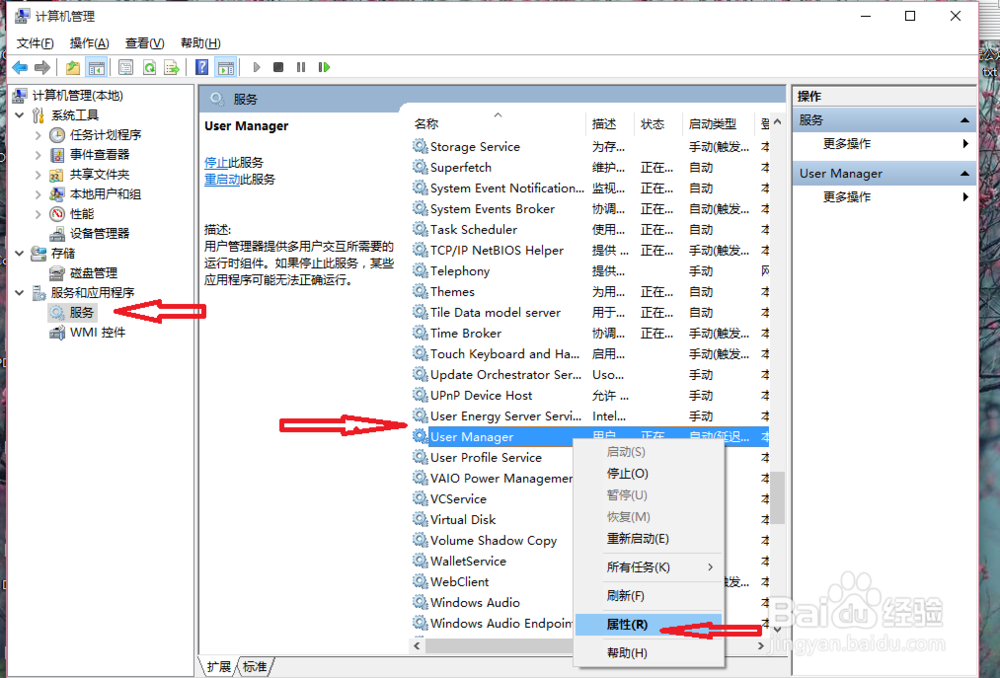Image resolution: width=1000 pixels, height=678 pixels.
Task: Click the Back navigation arrow icon
Action: point(20,67)
